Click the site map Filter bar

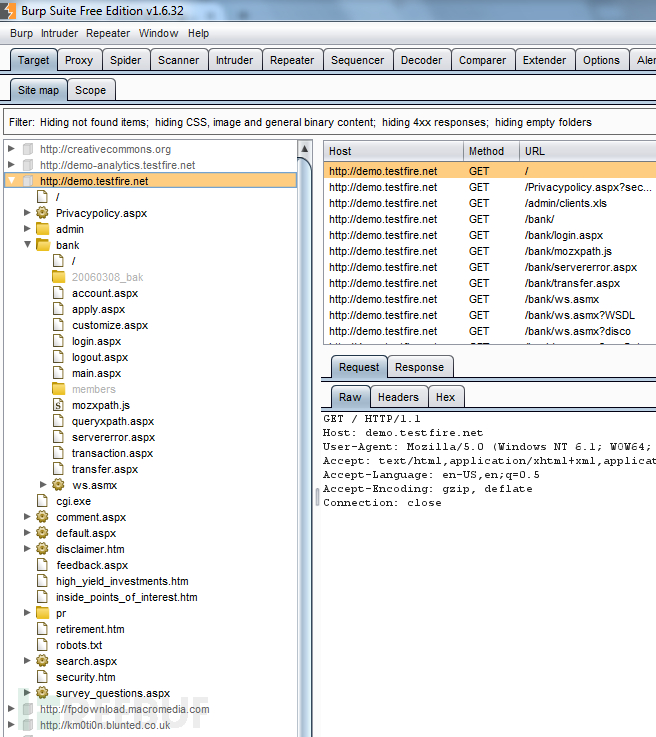(330, 122)
